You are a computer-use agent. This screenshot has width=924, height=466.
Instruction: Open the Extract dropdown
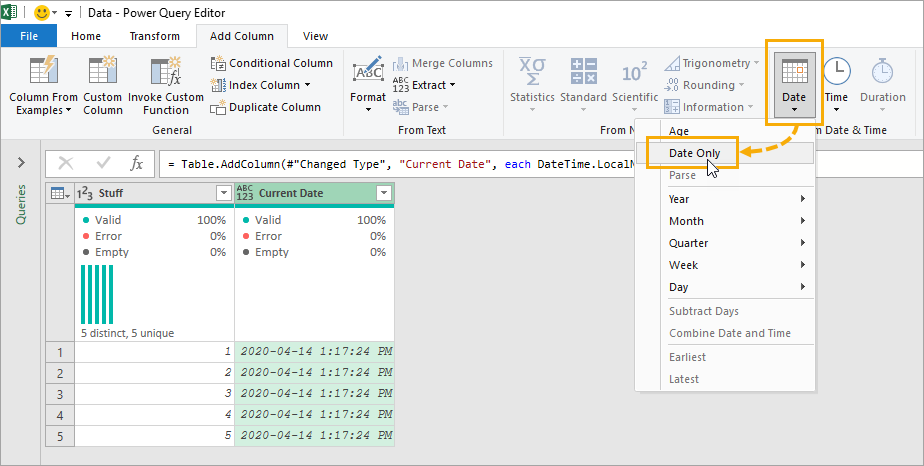click(424, 85)
